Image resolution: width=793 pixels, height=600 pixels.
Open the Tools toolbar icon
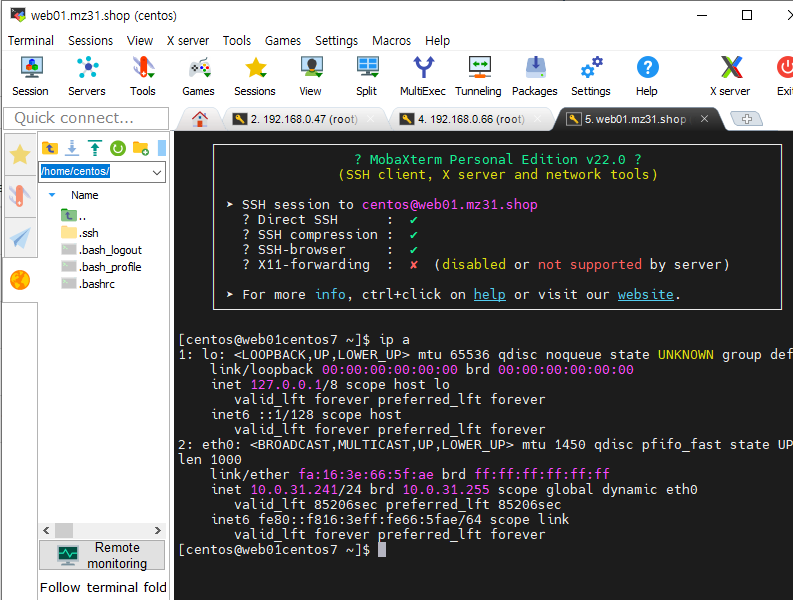(143, 76)
